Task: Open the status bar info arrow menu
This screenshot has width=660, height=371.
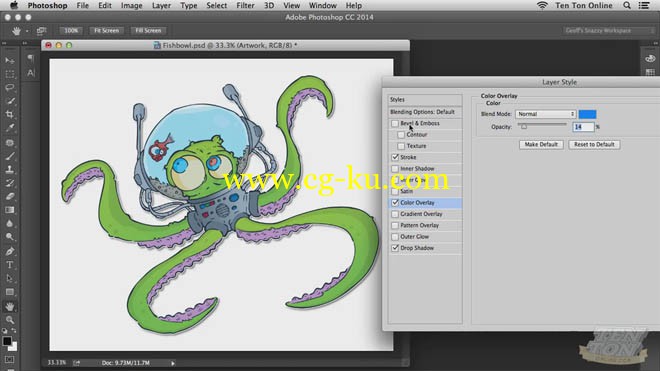Action: tap(173, 363)
